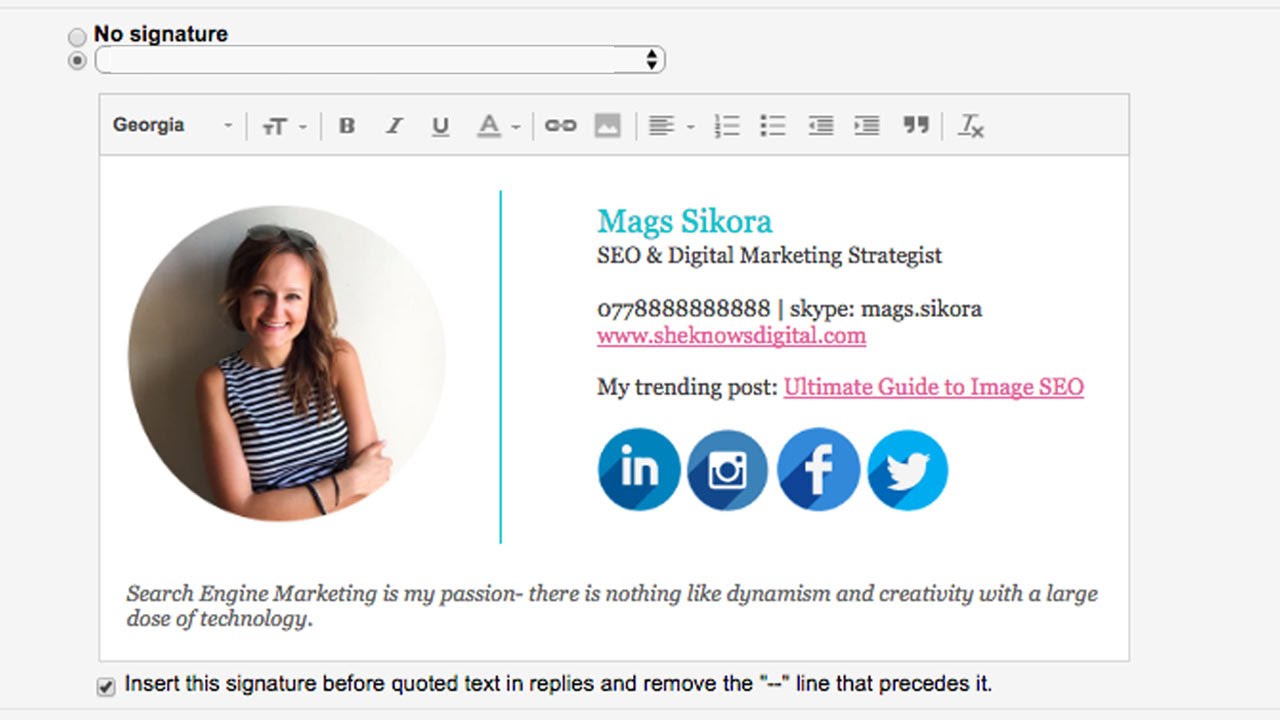Expand the text size dropdown arrow

tap(303, 127)
